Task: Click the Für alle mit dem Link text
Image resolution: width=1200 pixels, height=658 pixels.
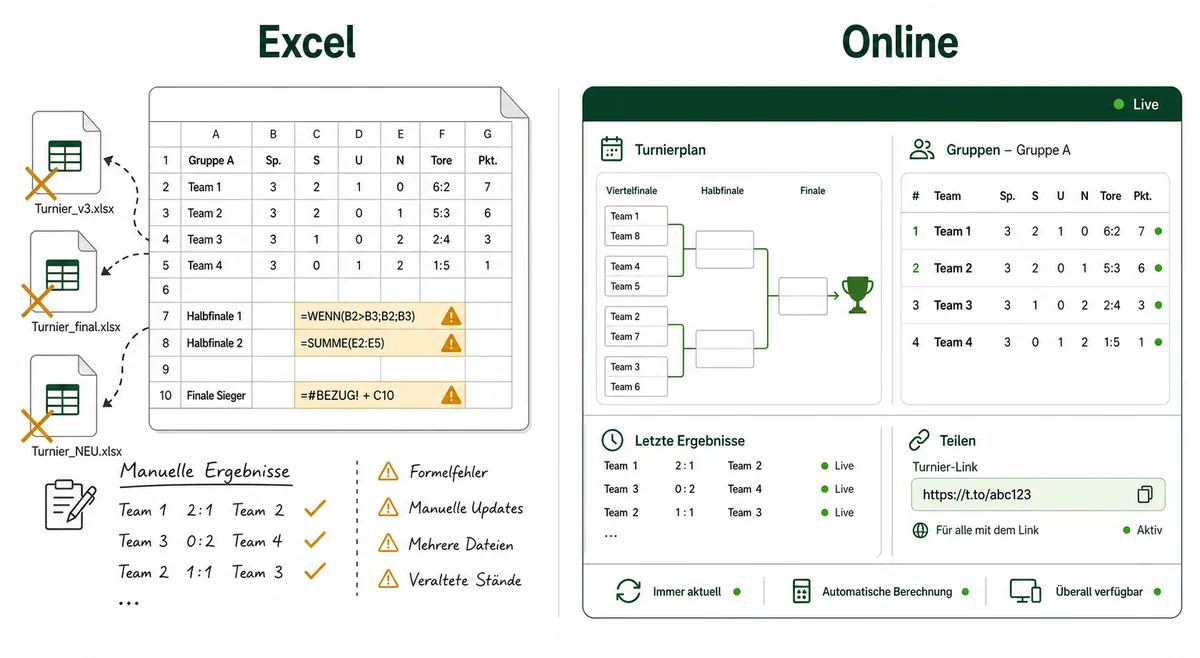Action: [x=987, y=530]
